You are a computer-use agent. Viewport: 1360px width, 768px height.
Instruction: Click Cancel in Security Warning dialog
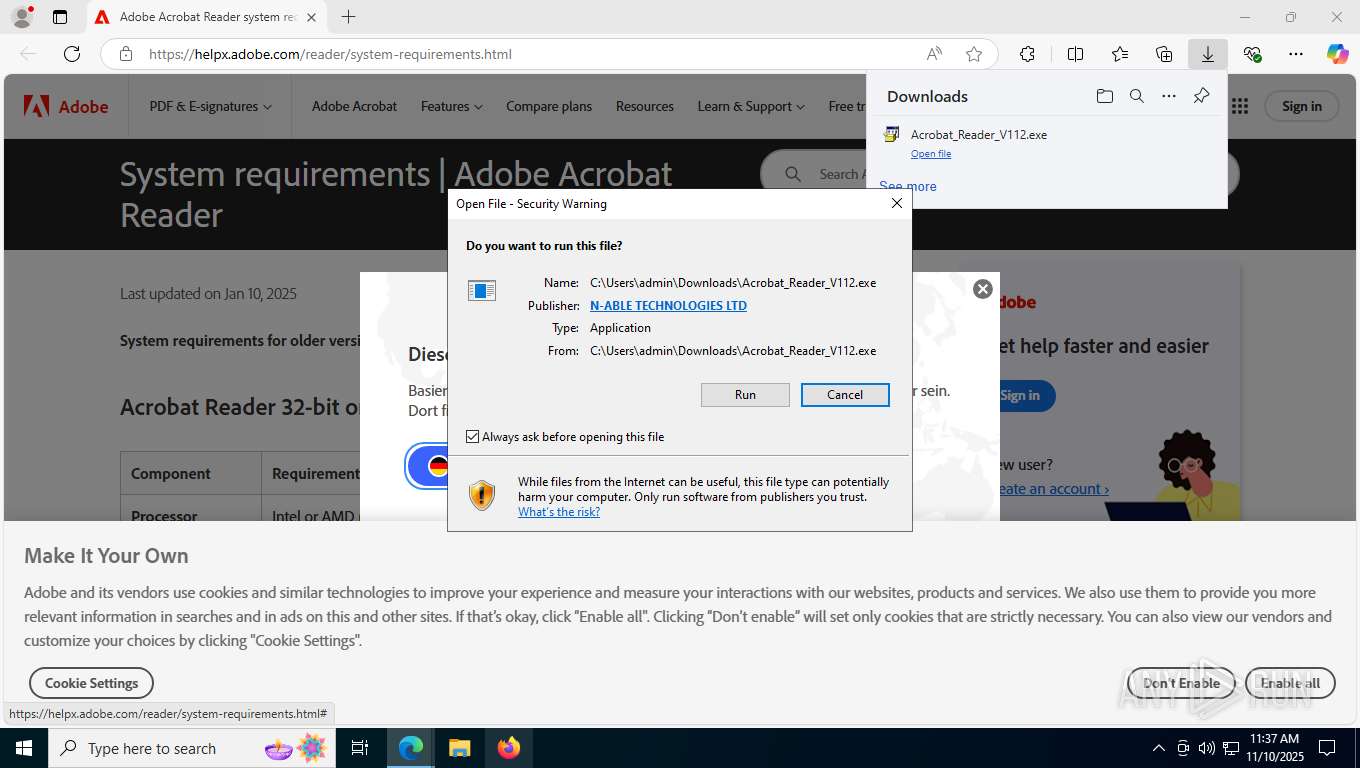tap(845, 395)
